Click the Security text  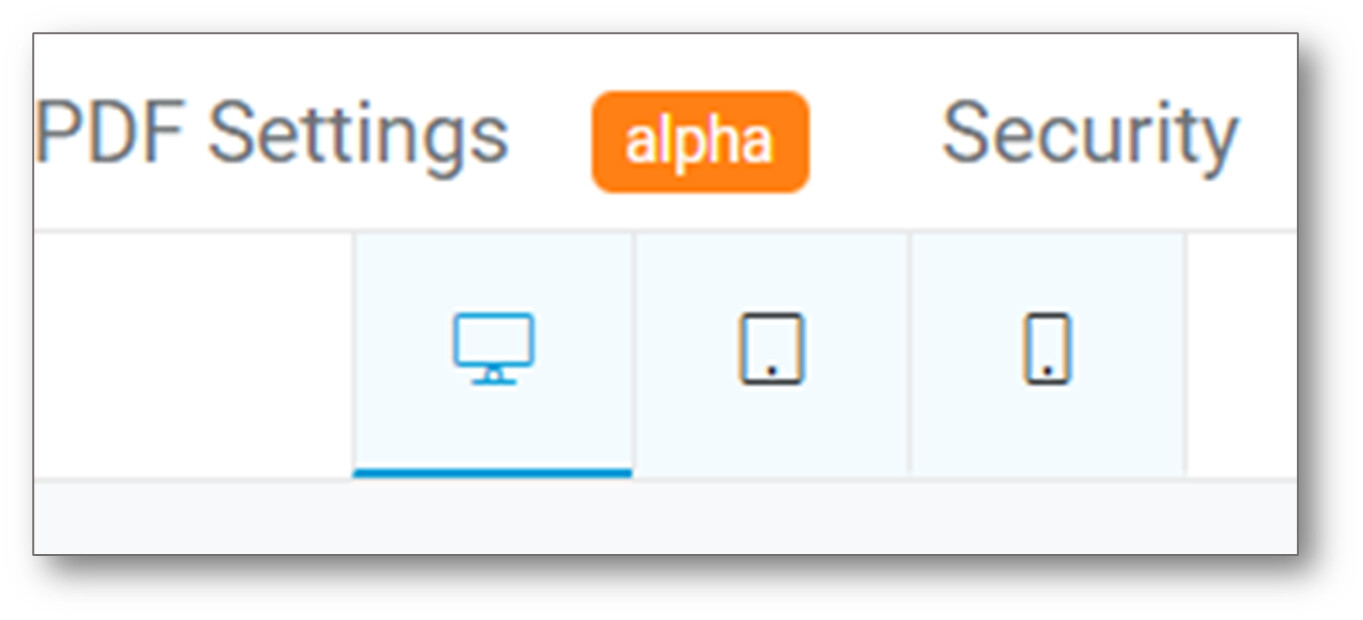pos(1090,134)
